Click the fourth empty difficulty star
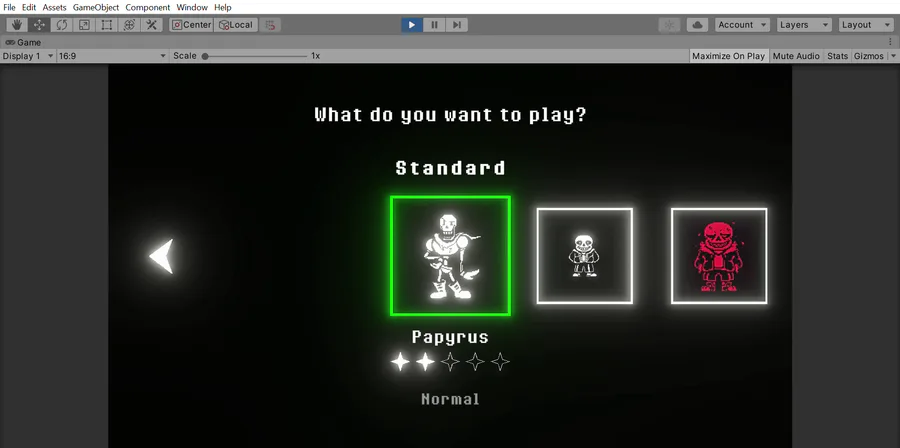Viewport: 900px width, 448px height. coord(475,362)
